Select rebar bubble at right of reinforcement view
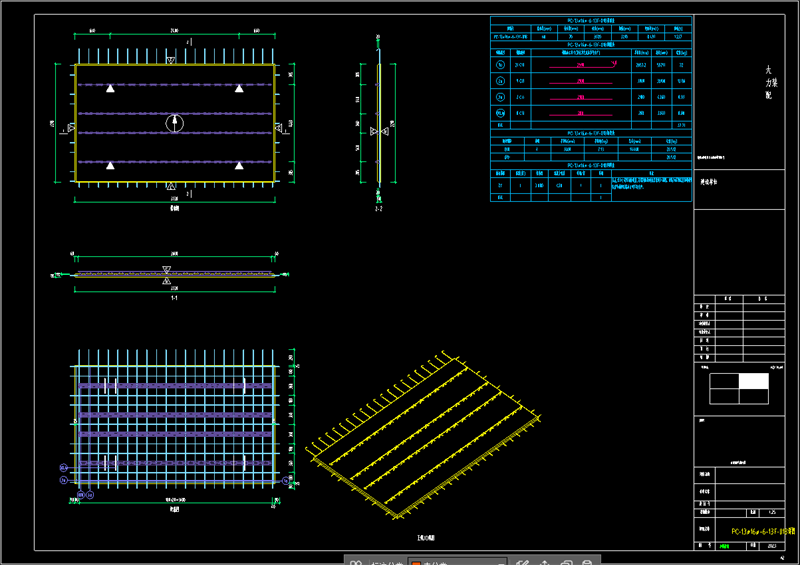The image size is (800, 565). (x=286, y=480)
